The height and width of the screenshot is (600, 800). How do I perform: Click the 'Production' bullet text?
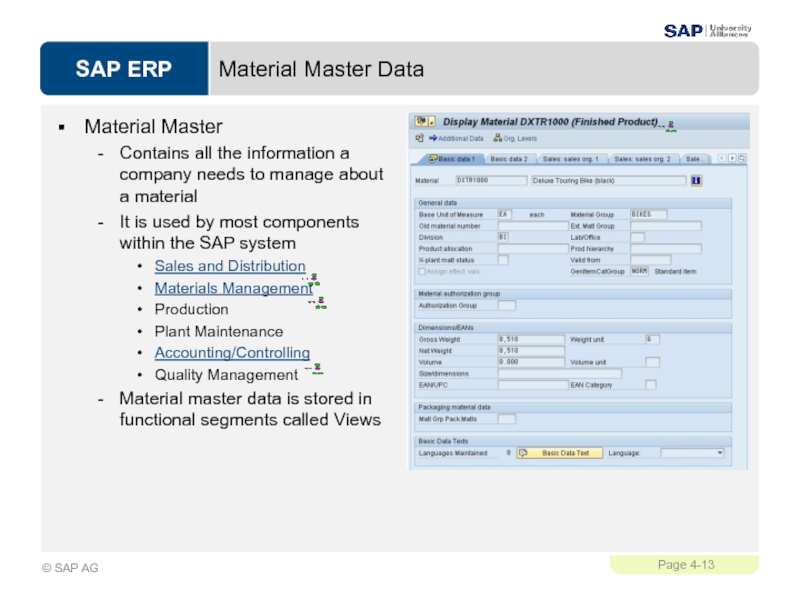(x=191, y=310)
